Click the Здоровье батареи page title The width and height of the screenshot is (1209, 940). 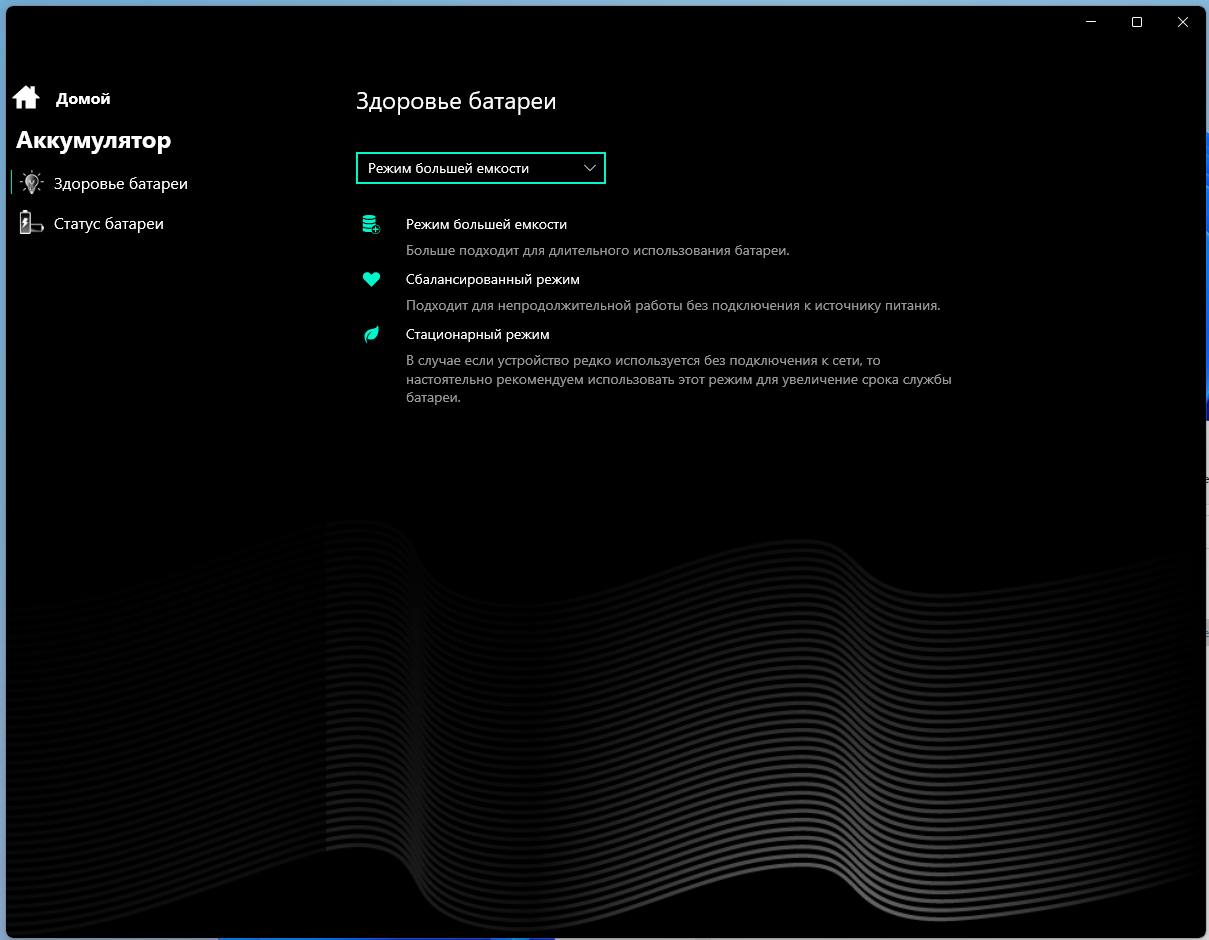pos(456,101)
